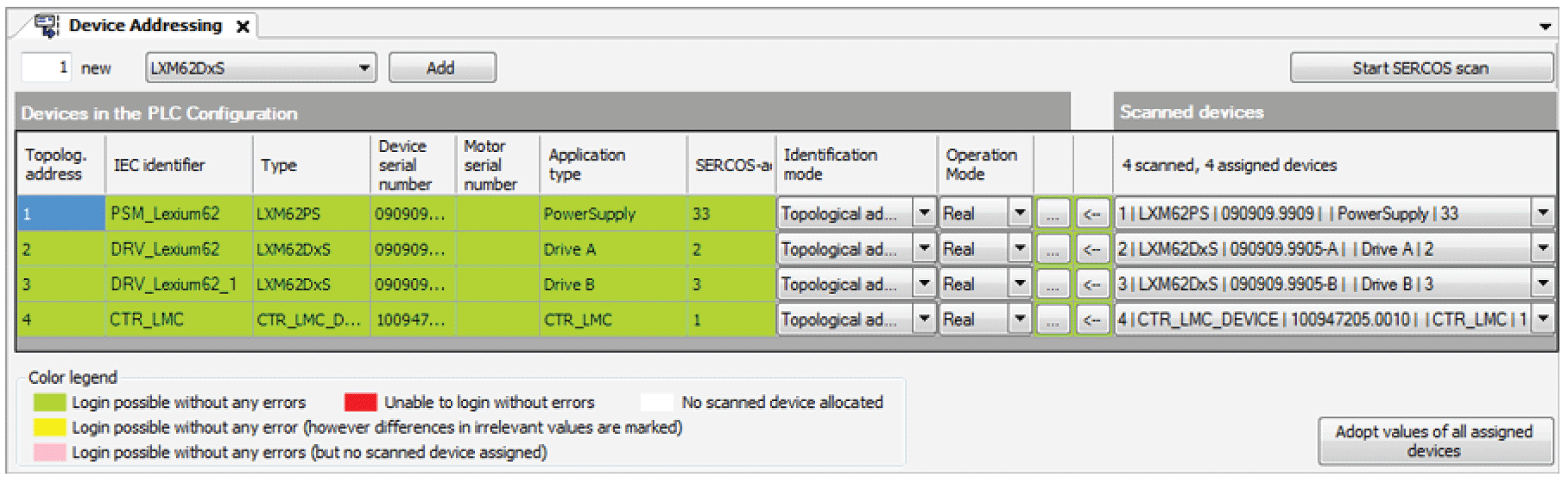Click the Identification mode column header
Viewport: 1568px width, 485px height.
[856, 165]
